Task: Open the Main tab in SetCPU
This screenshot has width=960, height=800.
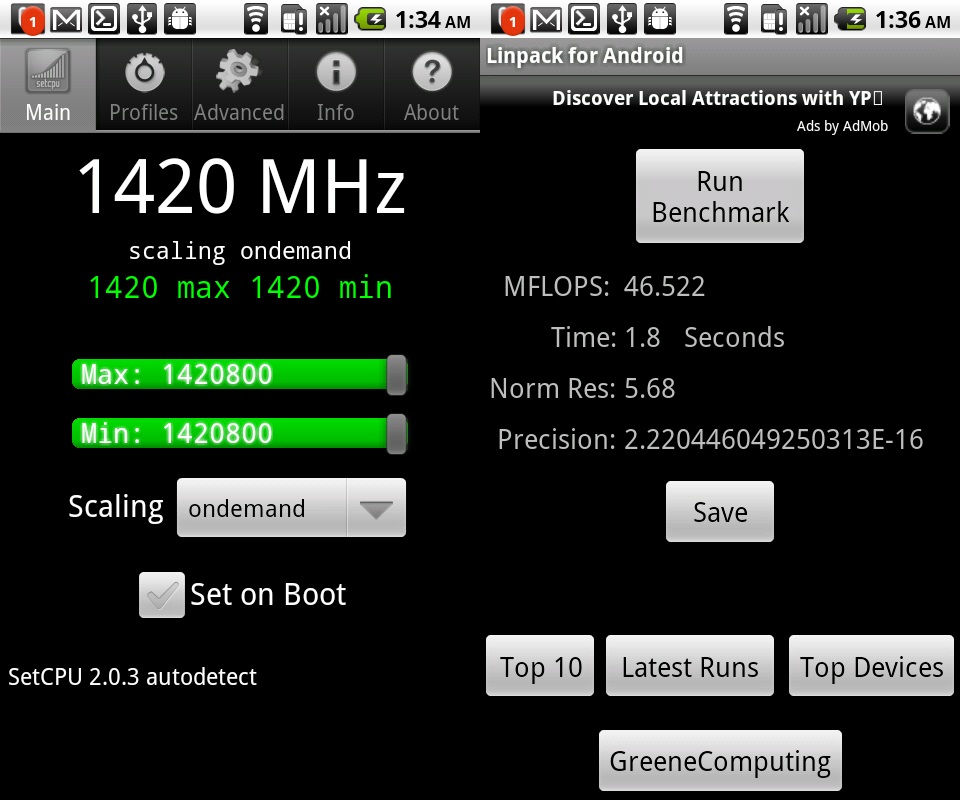Action: pos(48,85)
